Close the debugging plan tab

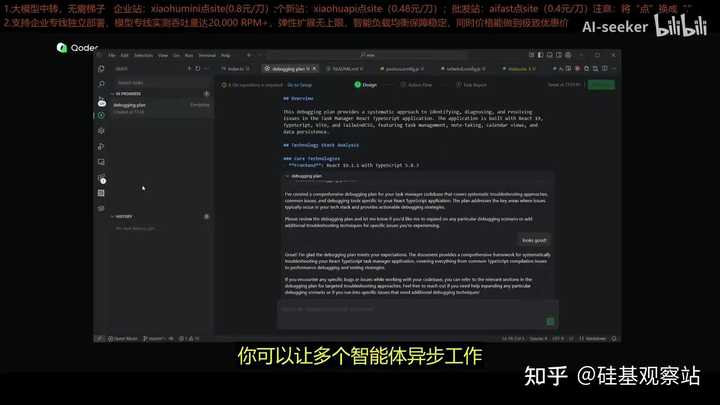coord(315,69)
